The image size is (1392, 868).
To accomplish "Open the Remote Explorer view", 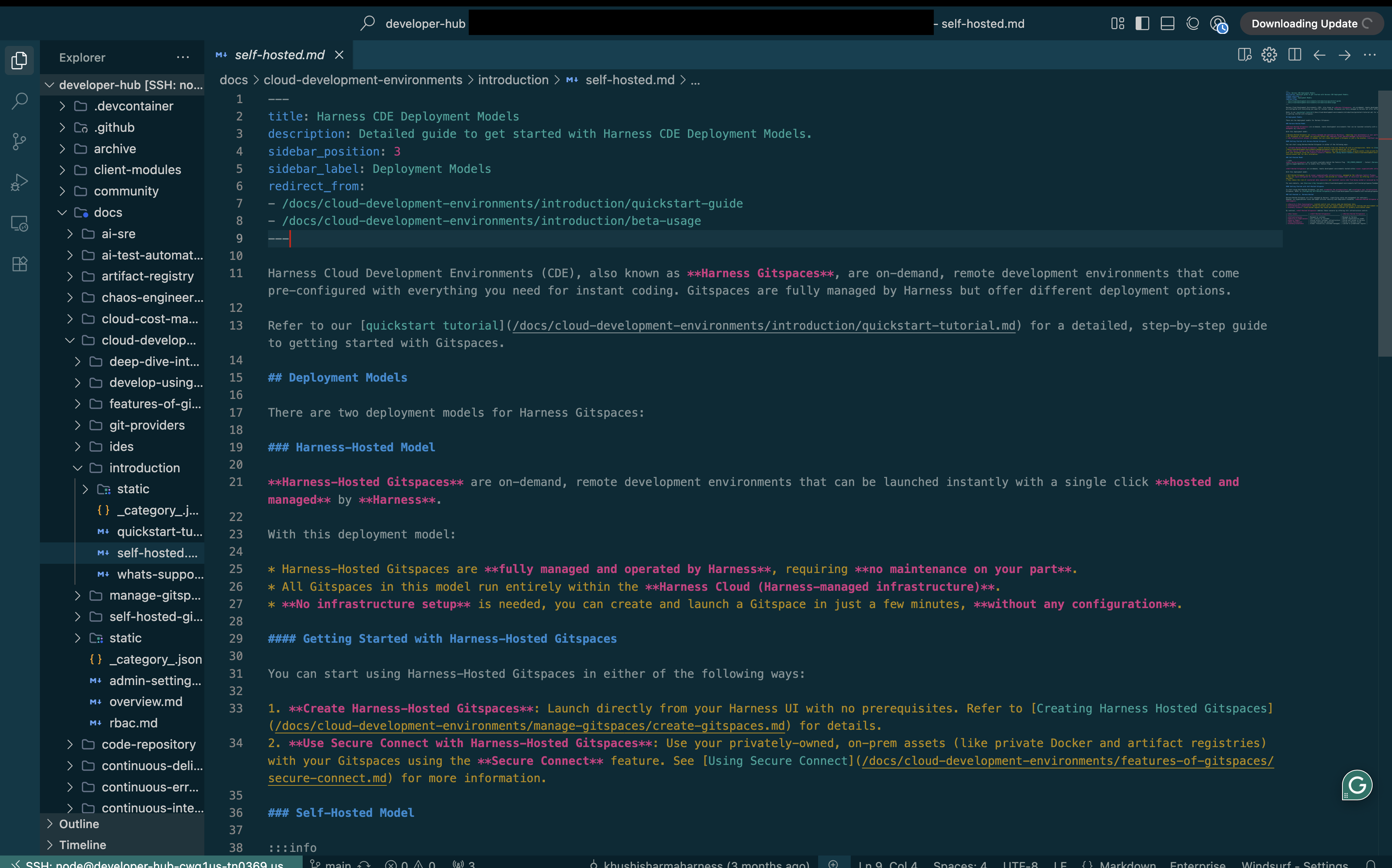I will 19,223.
